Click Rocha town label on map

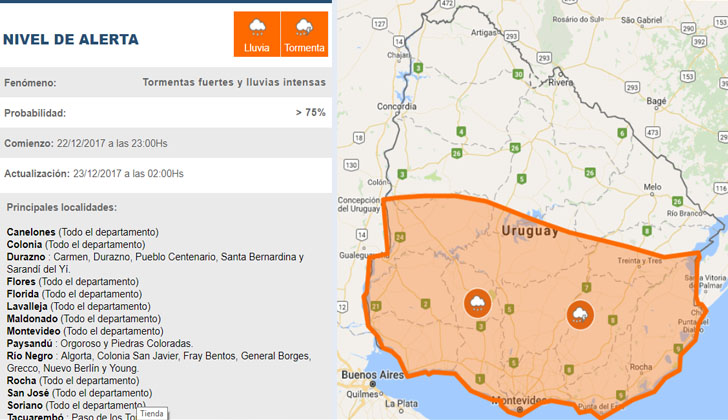tap(641, 367)
